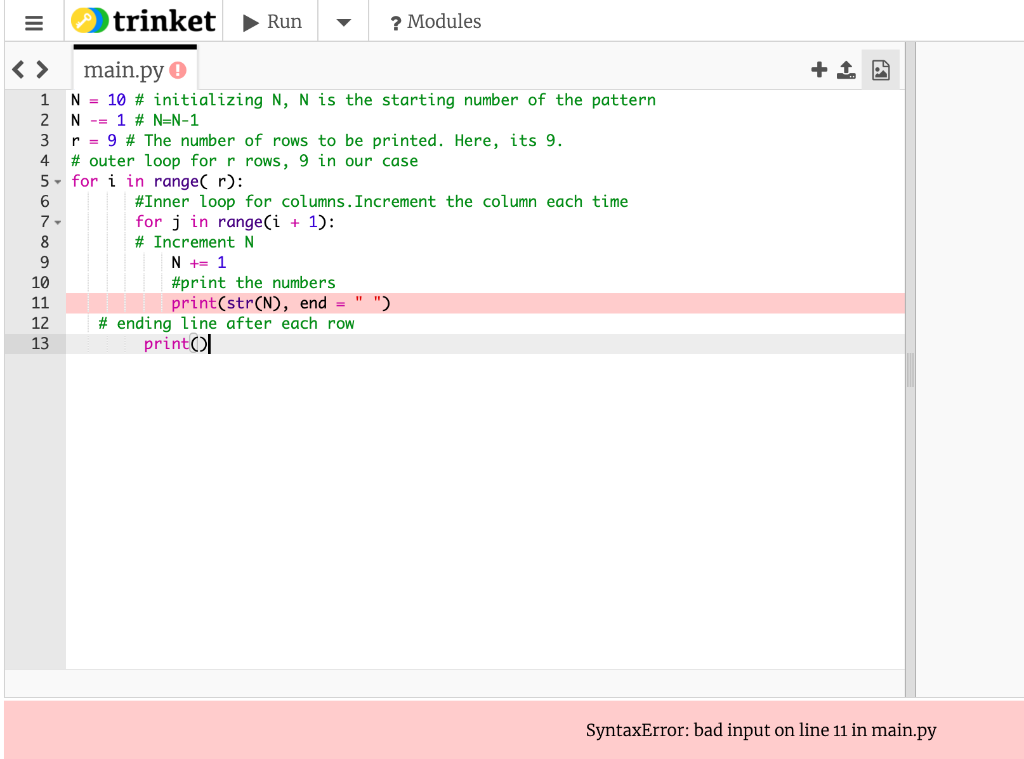Viewport: 1024px width, 759px height.
Task: Upload a file to the trinket
Action: coord(846,70)
